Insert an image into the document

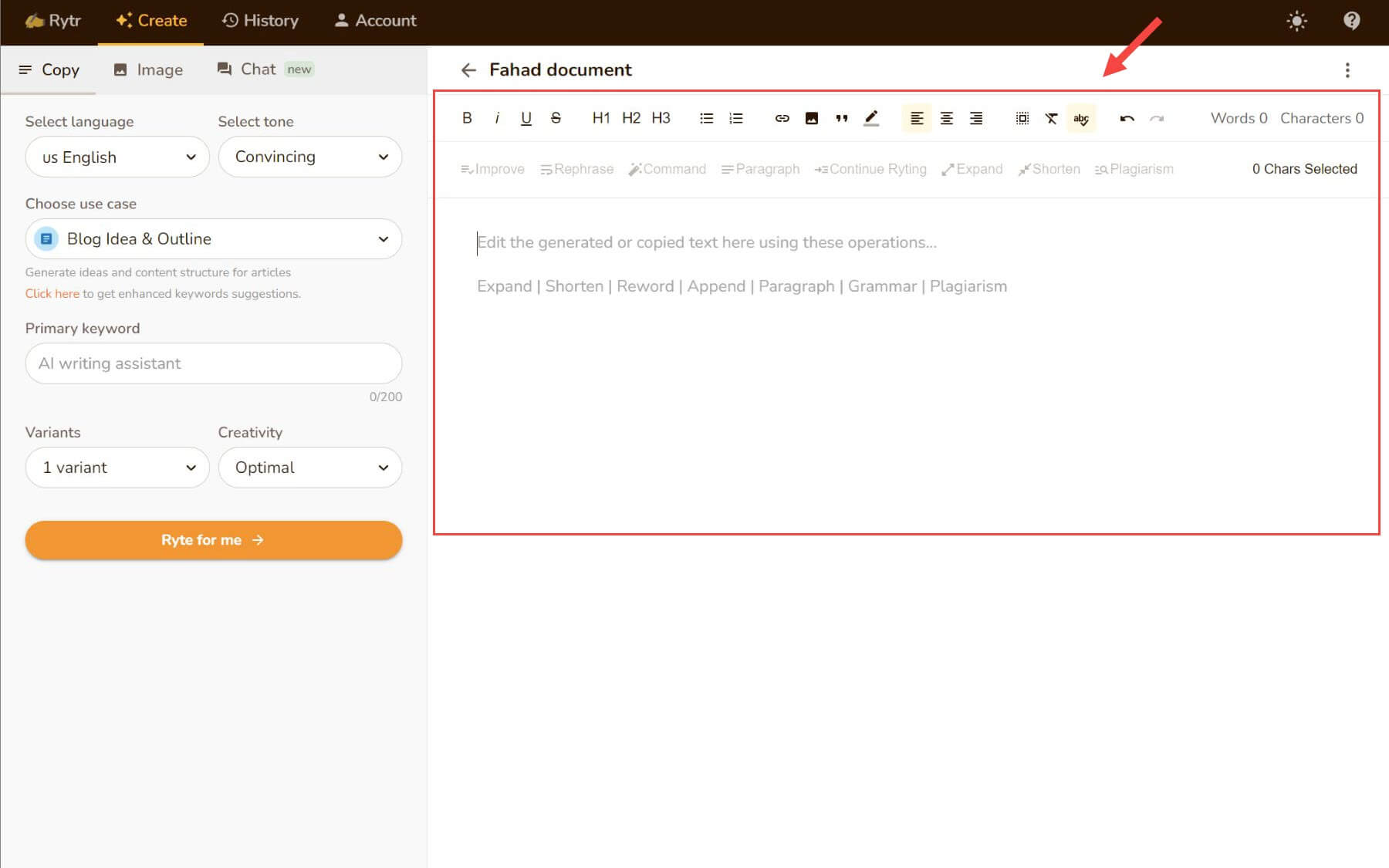[x=811, y=118]
